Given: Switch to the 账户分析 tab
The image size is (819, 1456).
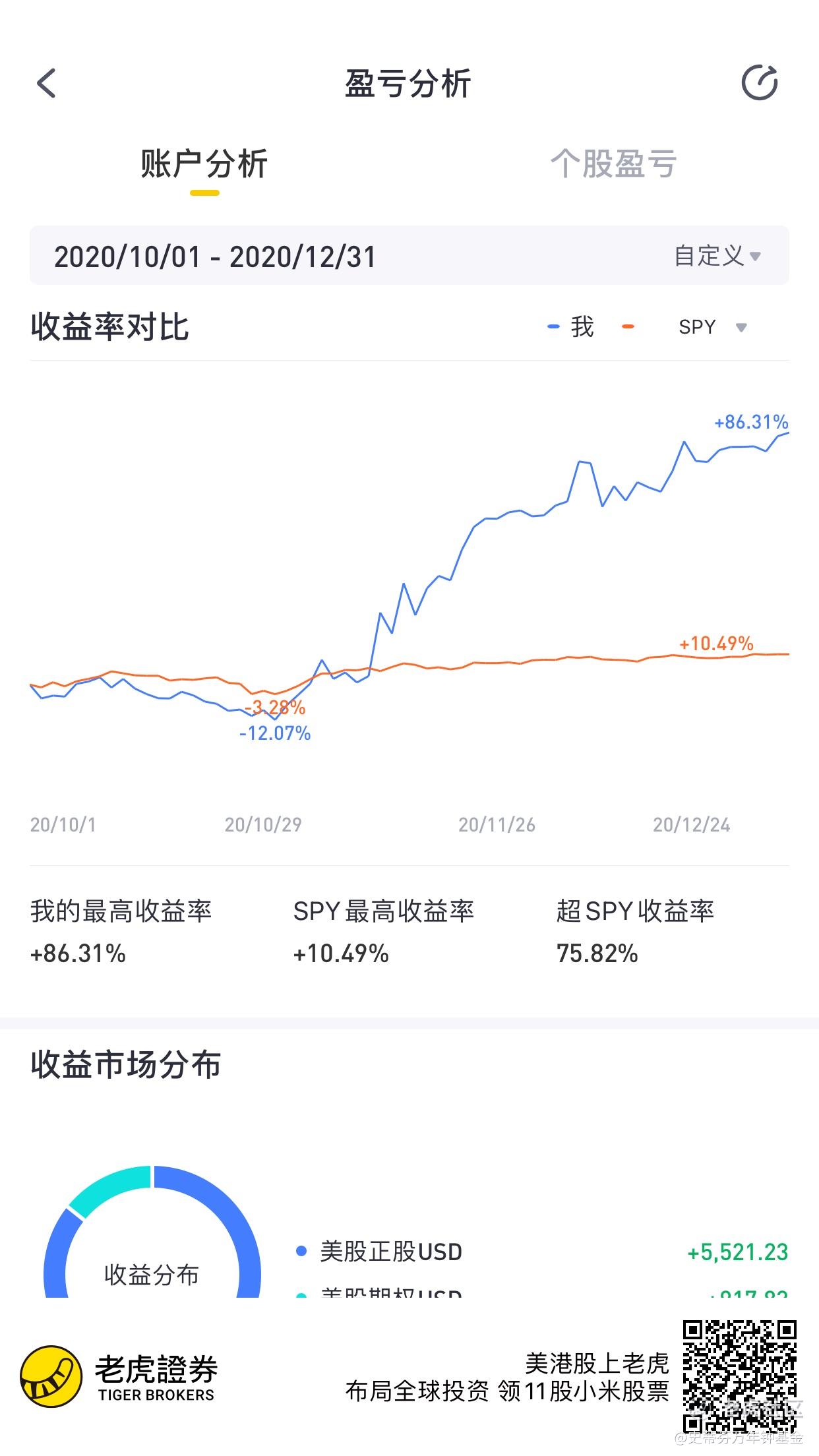Looking at the screenshot, I should coord(204,164).
